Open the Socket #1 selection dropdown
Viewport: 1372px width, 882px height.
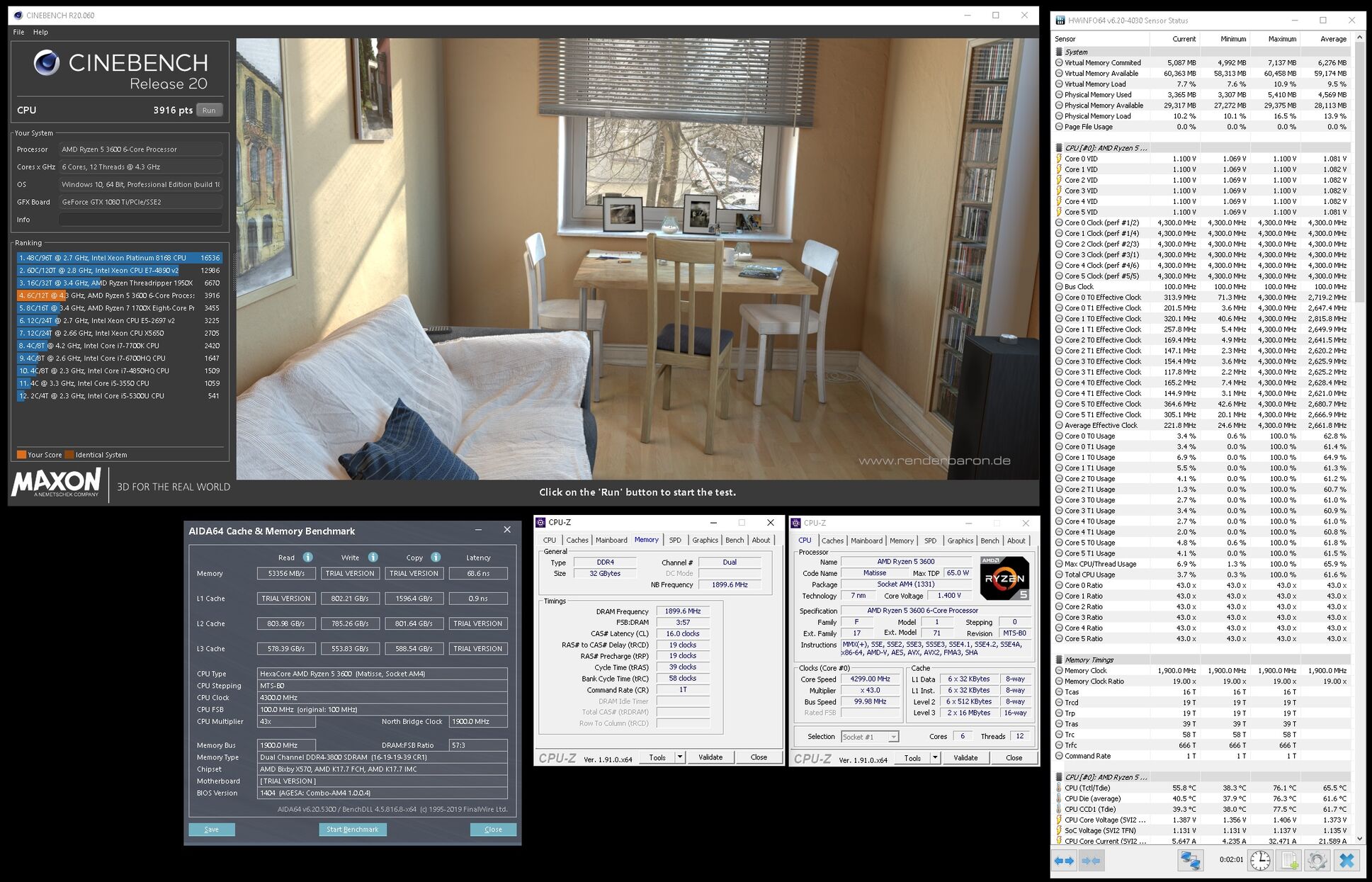870,737
